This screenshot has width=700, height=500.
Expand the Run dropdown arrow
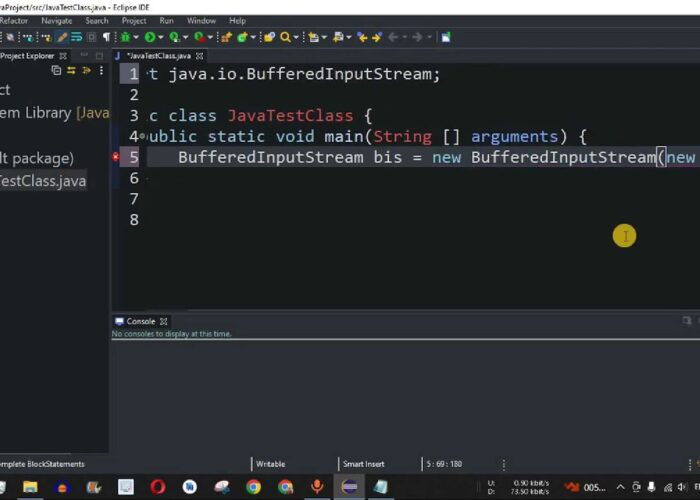coord(161,38)
